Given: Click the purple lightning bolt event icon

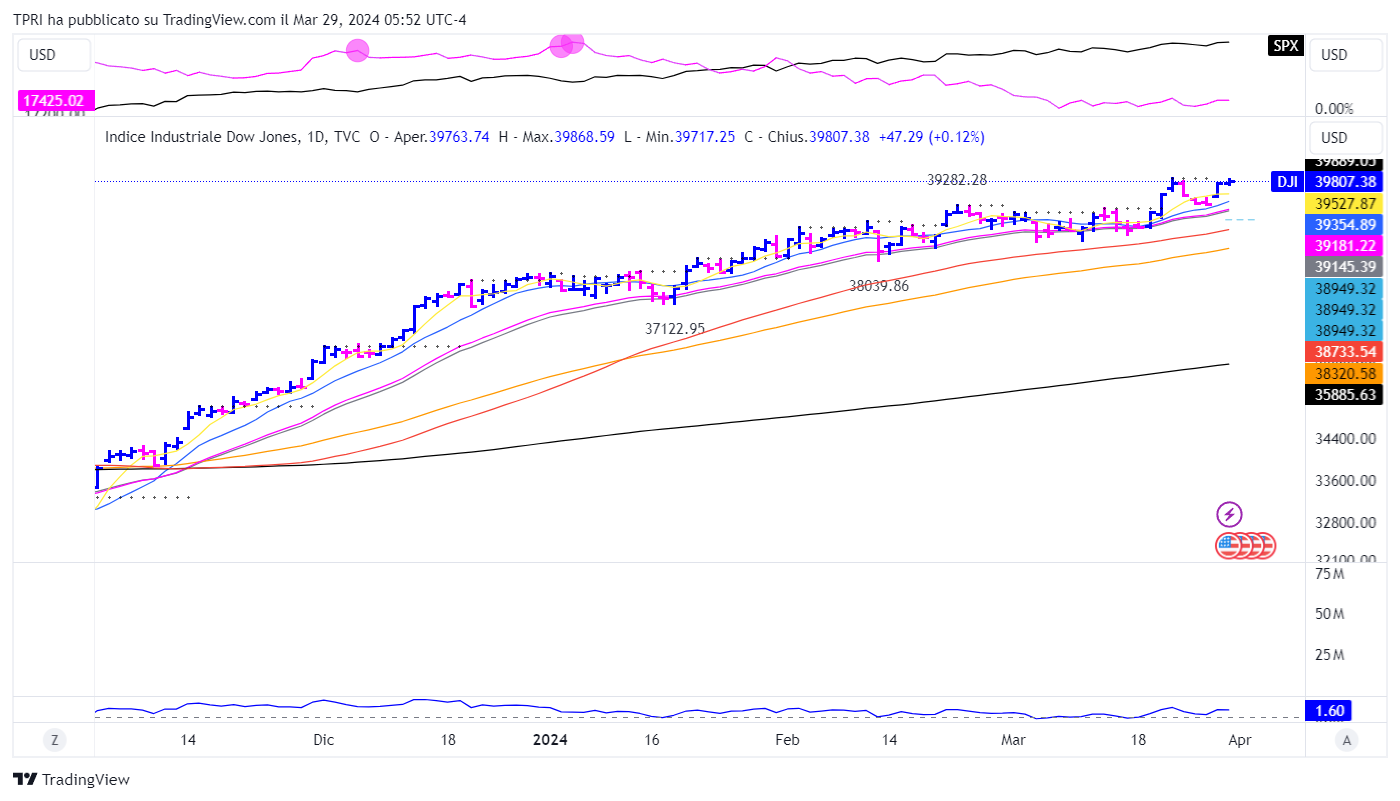Looking at the screenshot, I should (1229, 515).
